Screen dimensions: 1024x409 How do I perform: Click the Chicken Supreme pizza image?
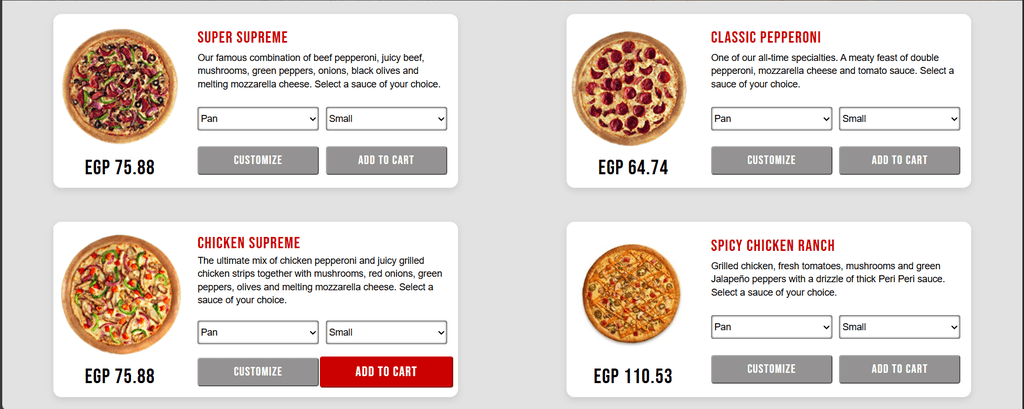click(x=120, y=295)
